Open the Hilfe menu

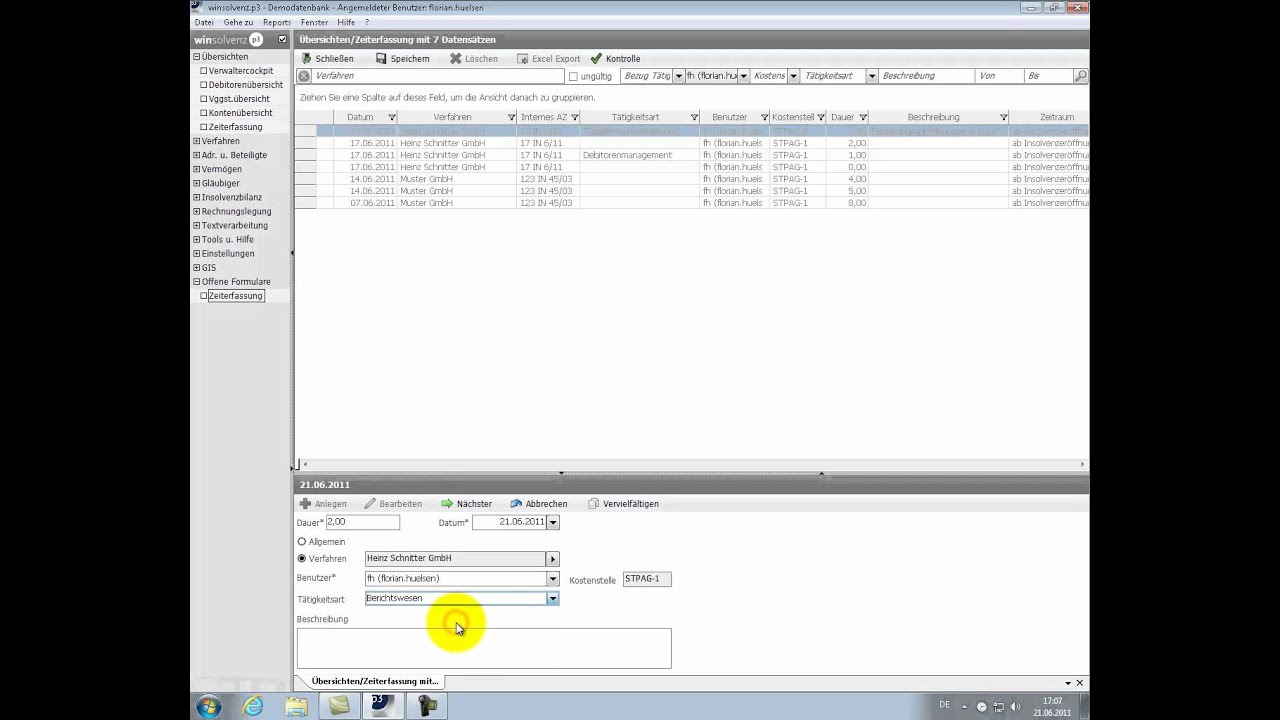click(x=346, y=22)
